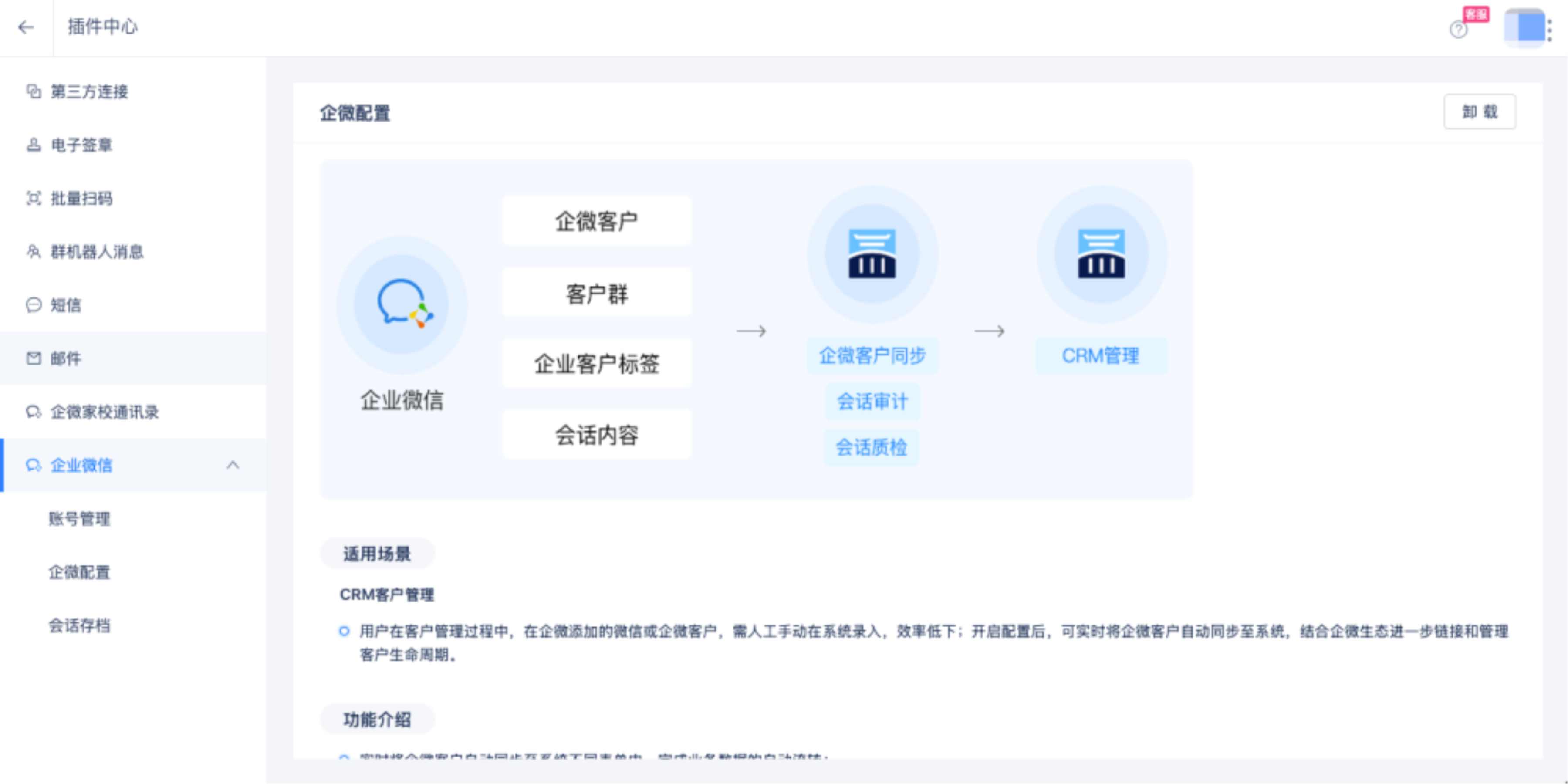Open 账号管理 submenu item
The width and height of the screenshot is (1568, 784).
tap(79, 519)
